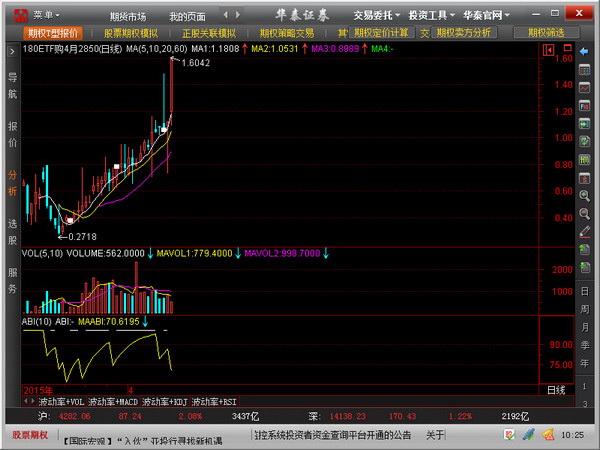Select 分析 in the left sidebar
The image size is (600, 450).
[13, 183]
